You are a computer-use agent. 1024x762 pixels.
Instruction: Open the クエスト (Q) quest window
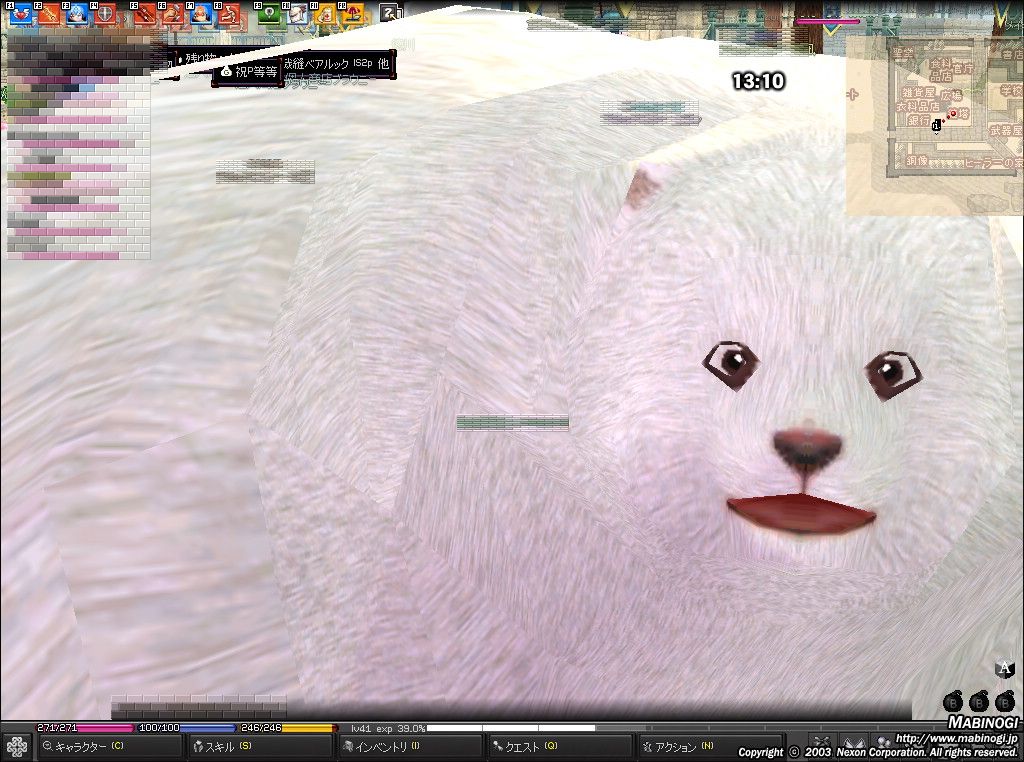[x=560, y=746]
